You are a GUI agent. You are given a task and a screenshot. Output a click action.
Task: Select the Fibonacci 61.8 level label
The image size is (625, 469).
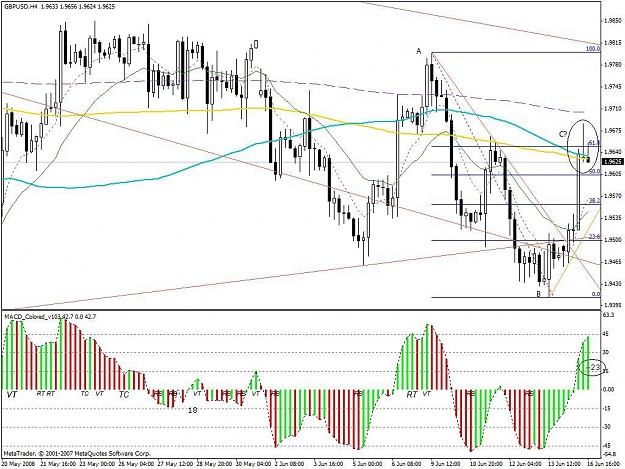[594, 143]
